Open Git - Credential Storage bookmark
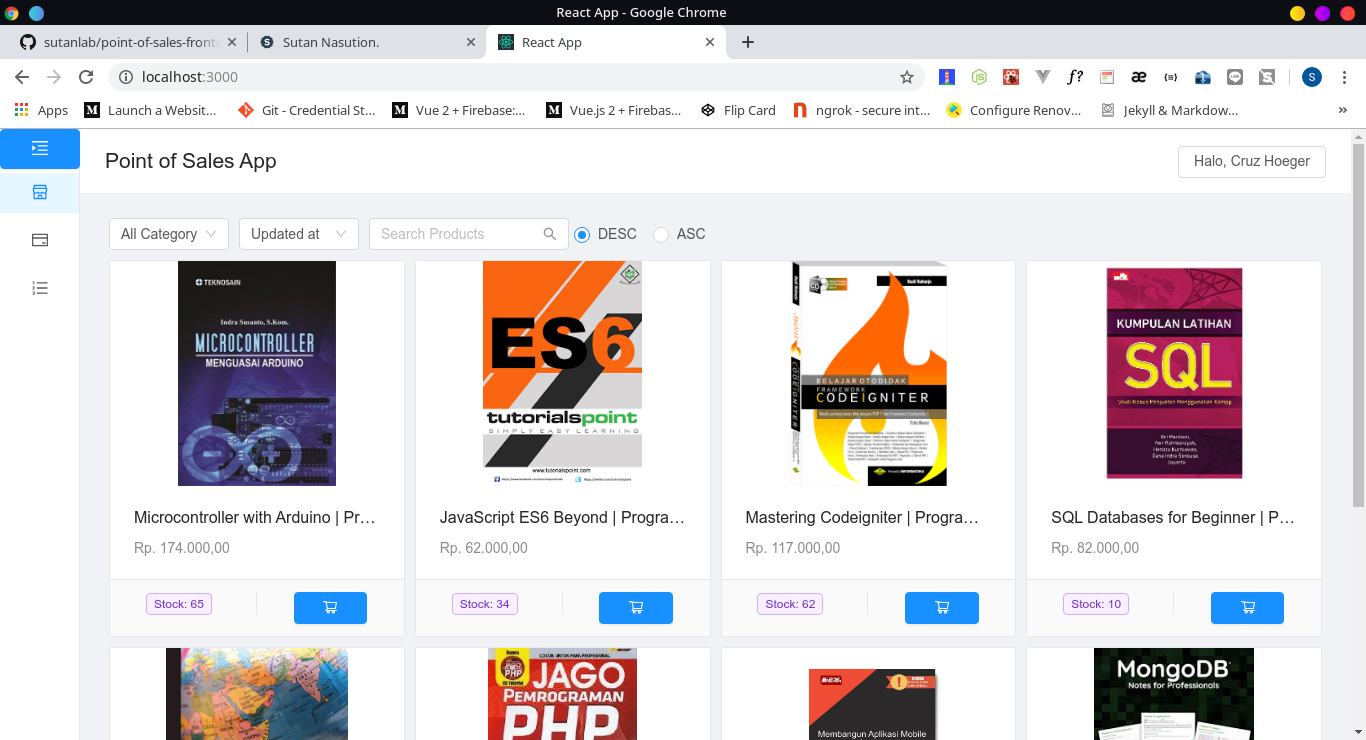The width and height of the screenshot is (1366, 740). pyautogui.click(x=307, y=110)
